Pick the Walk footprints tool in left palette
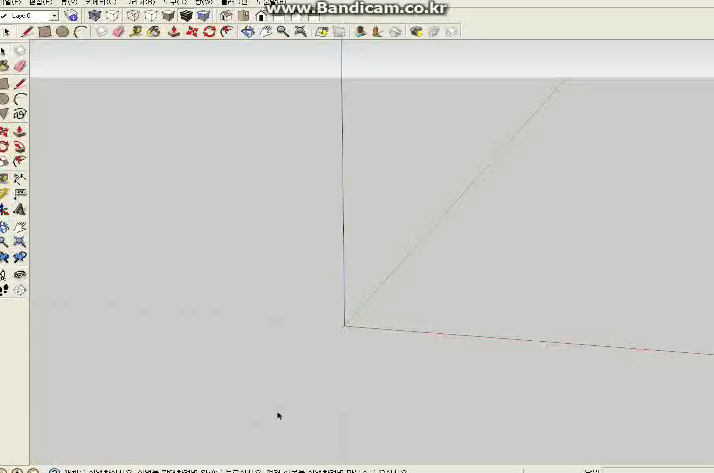 click(5, 290)
